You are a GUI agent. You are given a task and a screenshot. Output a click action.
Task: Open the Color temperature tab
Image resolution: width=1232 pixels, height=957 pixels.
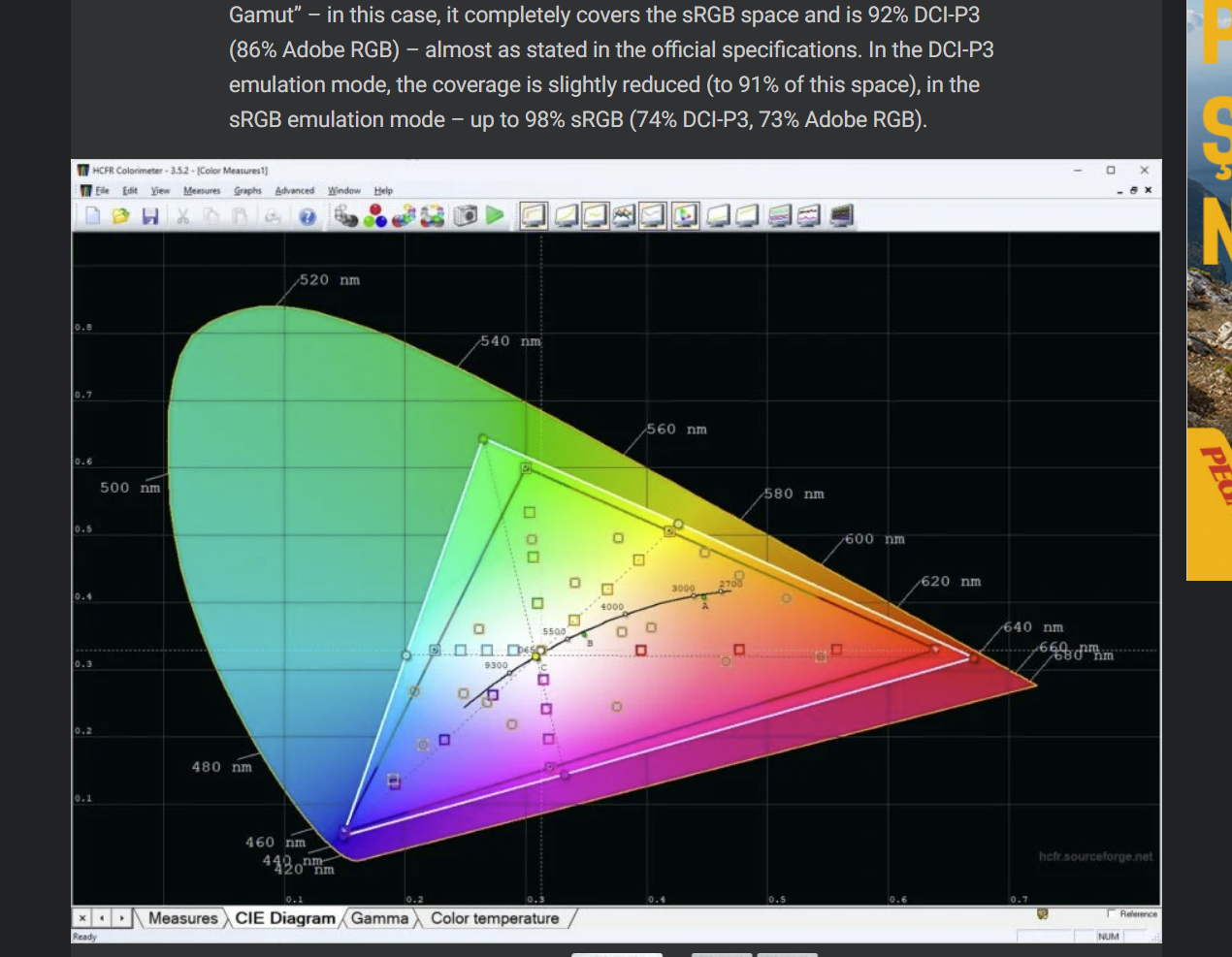click(495, 918)
